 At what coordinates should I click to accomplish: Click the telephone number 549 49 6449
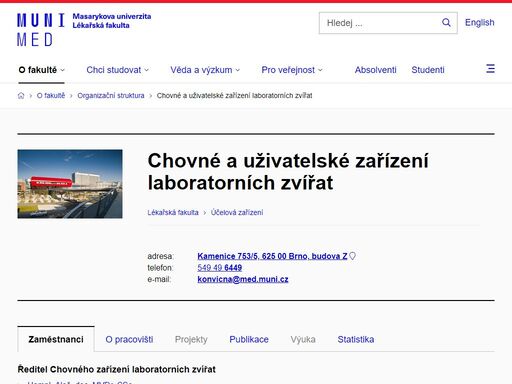point(219,268)
